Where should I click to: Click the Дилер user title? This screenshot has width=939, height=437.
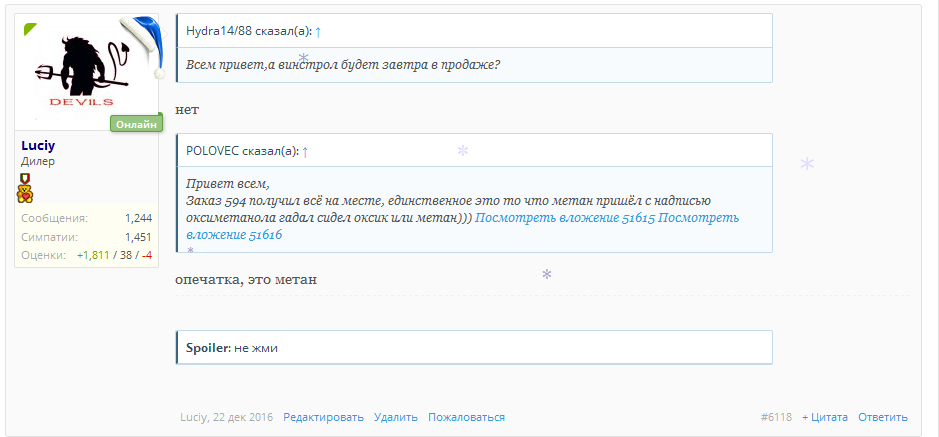pyautogui.click(x=38, y=162)
